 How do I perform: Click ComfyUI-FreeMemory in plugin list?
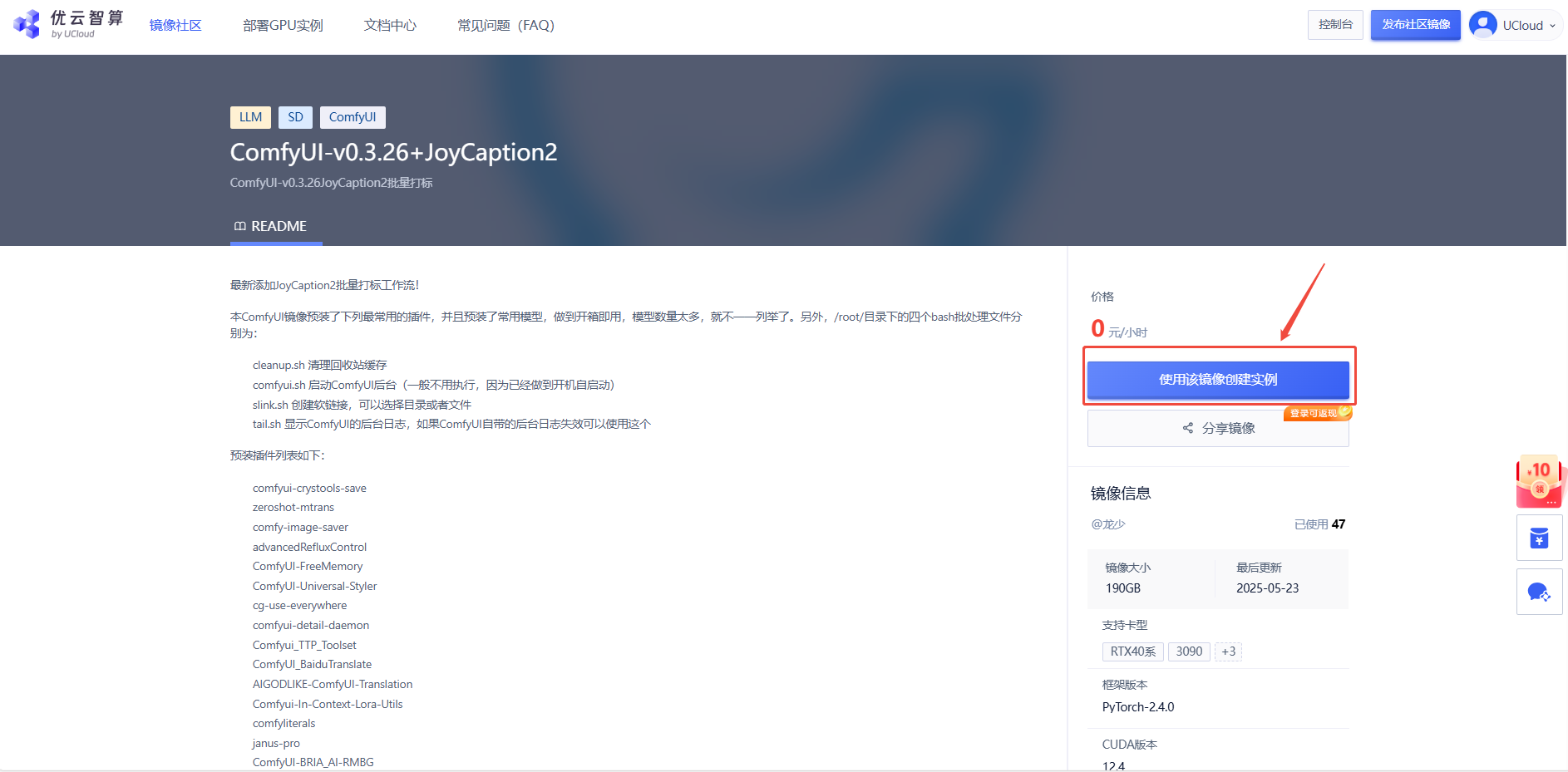coord(308,566)
